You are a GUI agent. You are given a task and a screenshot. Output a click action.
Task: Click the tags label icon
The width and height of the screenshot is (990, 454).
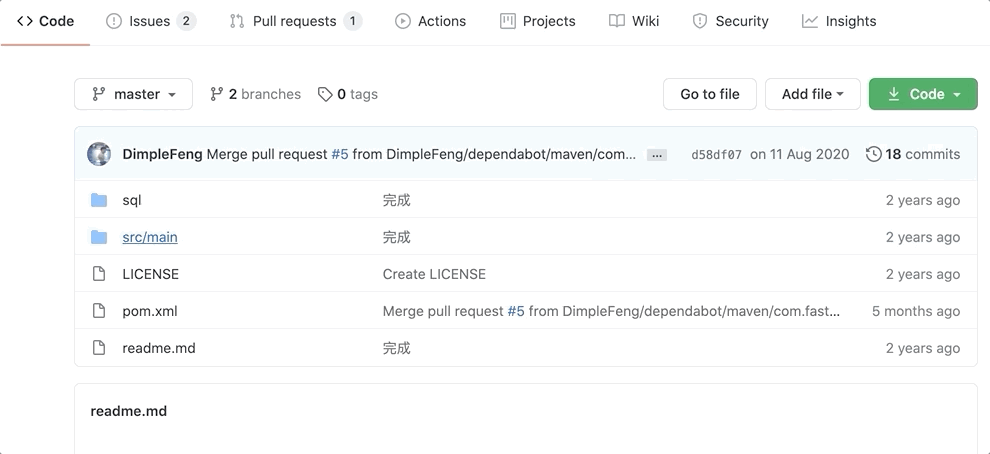[x=325, y=94]
